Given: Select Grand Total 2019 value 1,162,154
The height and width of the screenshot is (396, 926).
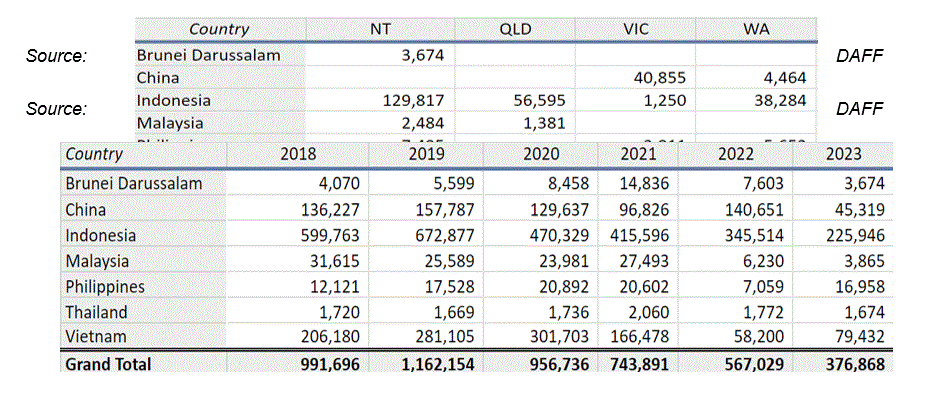Looking at the screenshot, I should [x=438, y=364].
